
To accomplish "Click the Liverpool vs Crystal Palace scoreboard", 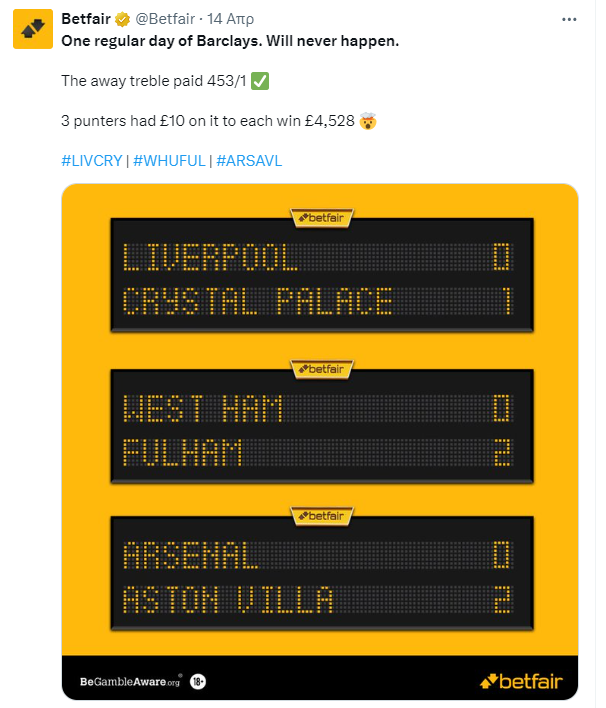I will 320,275.
